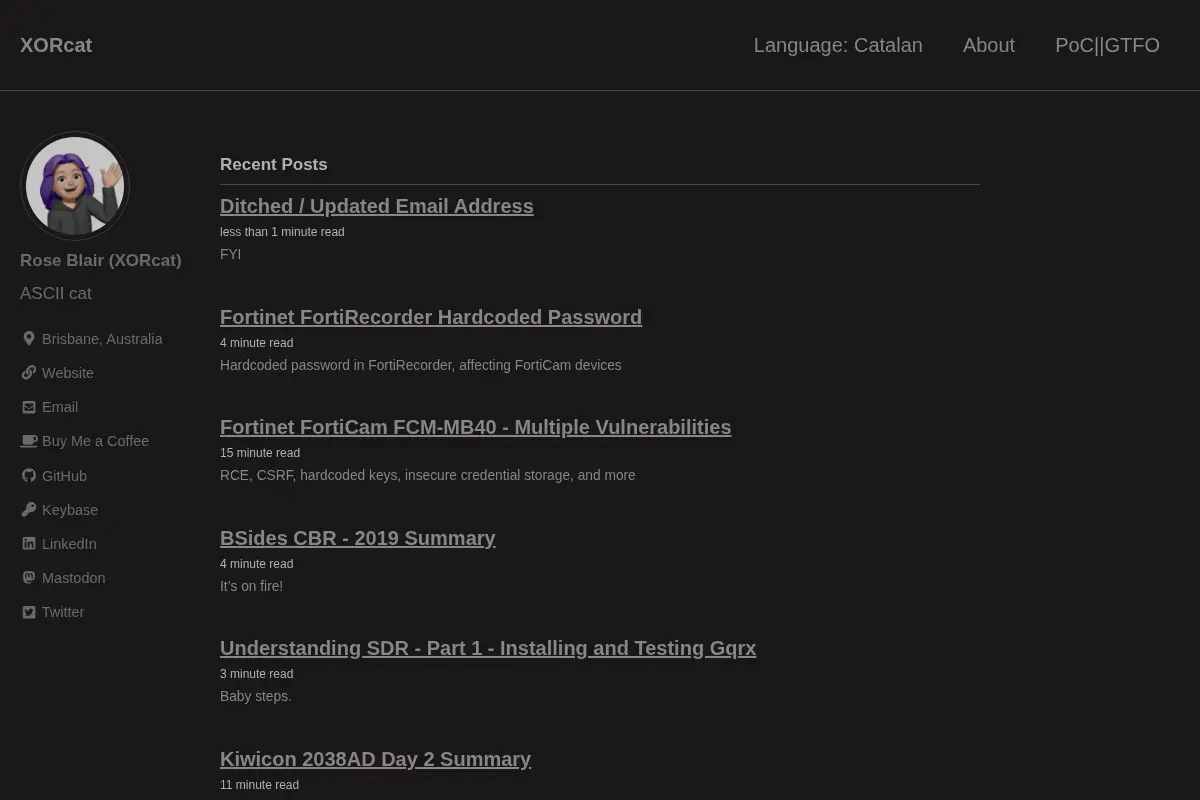This screenshot has width=1200, height=800.
Task: Open the Language: Catalan selector
Action: [x=838, y=45]
